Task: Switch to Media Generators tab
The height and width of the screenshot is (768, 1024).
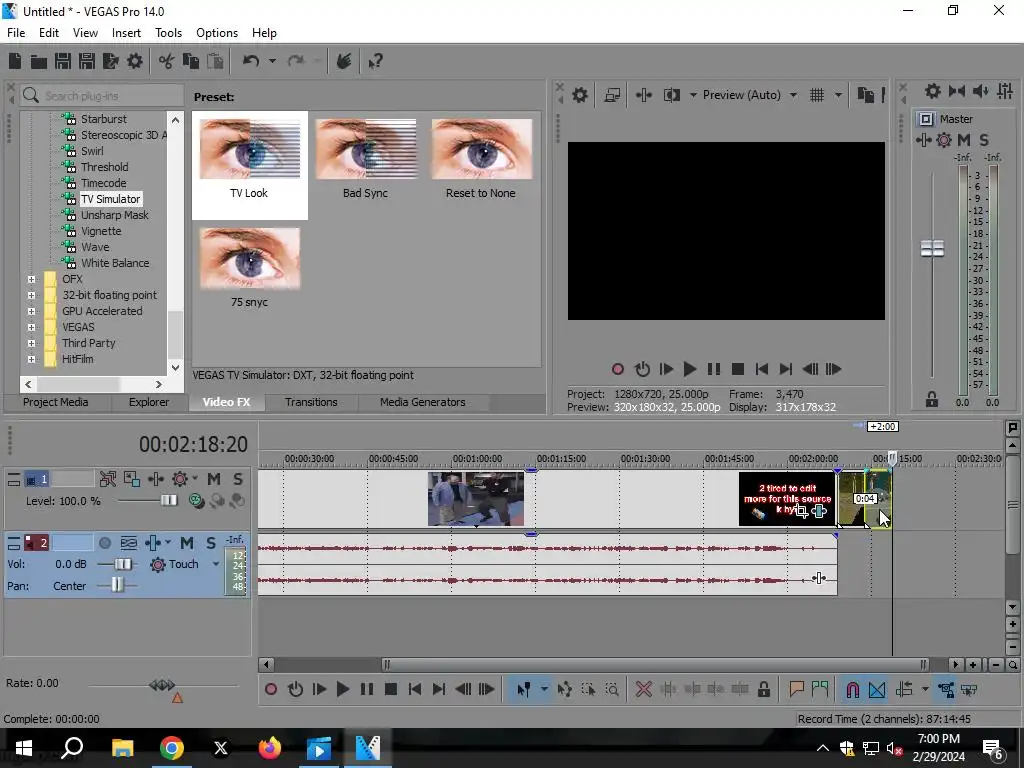Action: [x=423, y=402]
